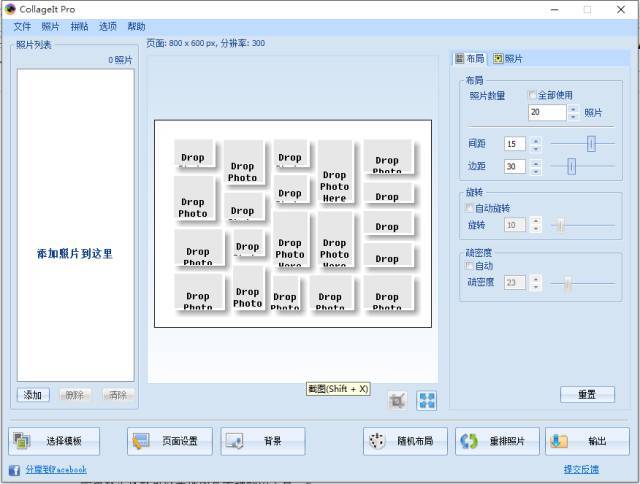Click the 重置 reset button
Viewport: 640px width, 484px height.
587,394
